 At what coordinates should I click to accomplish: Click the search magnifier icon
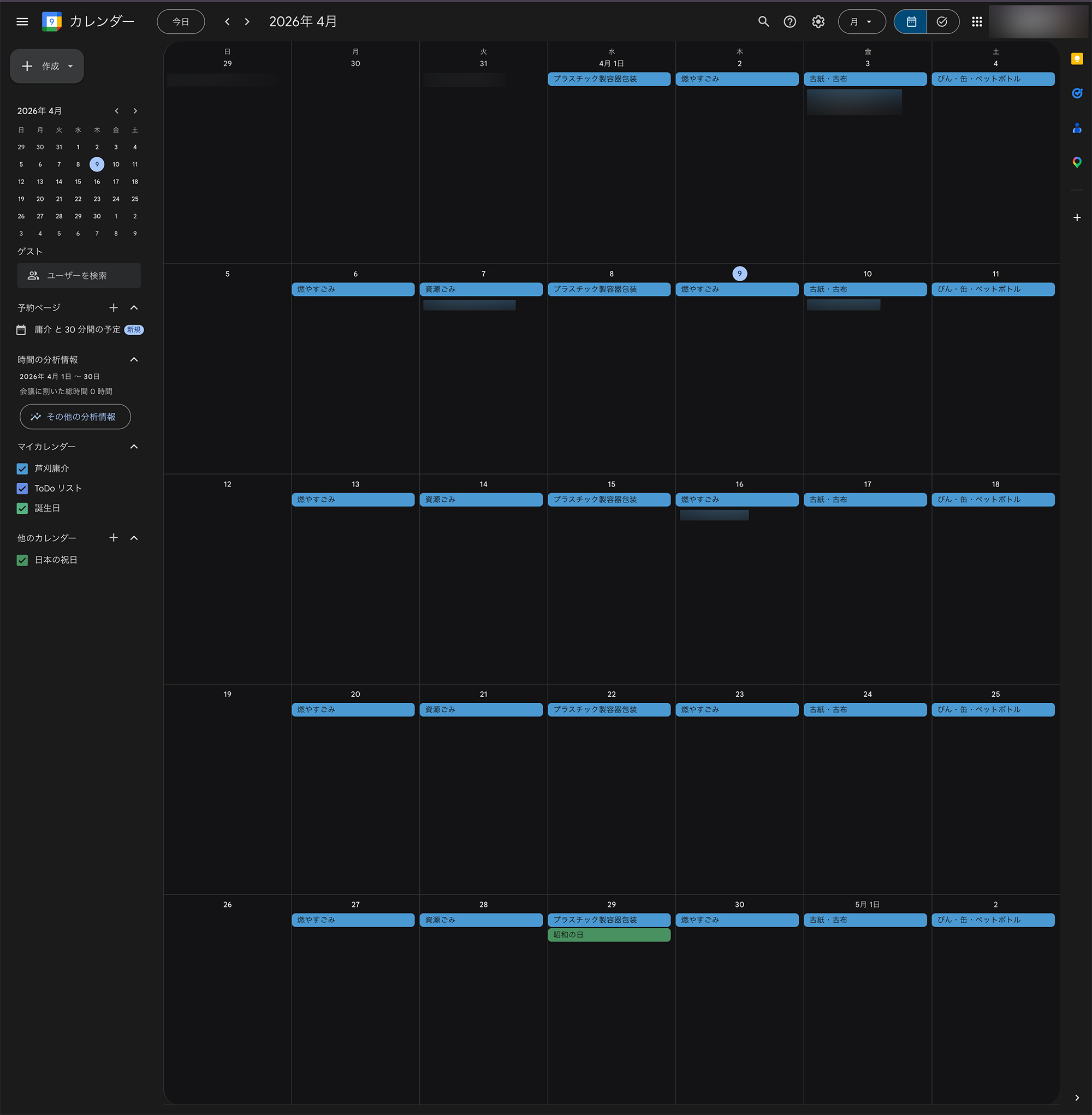tap(763, 22)
